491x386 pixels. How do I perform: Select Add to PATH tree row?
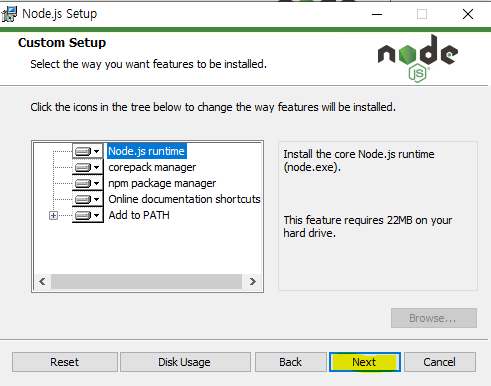click(139, 215)
